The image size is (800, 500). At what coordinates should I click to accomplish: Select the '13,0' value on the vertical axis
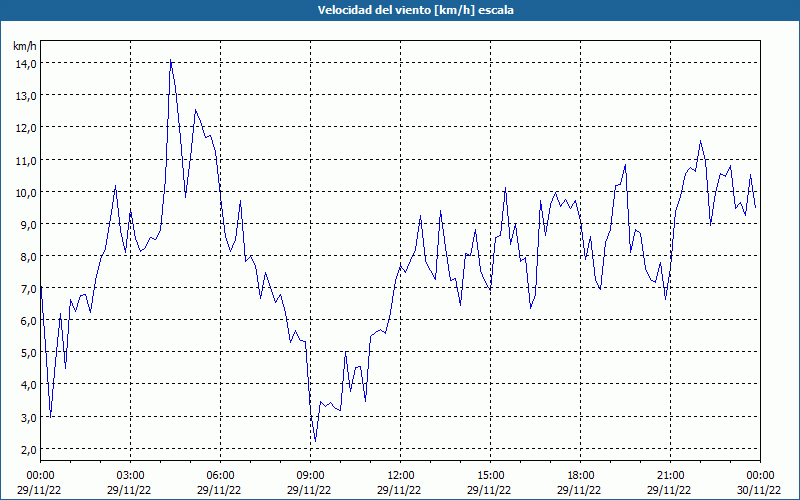coord(26,96)
